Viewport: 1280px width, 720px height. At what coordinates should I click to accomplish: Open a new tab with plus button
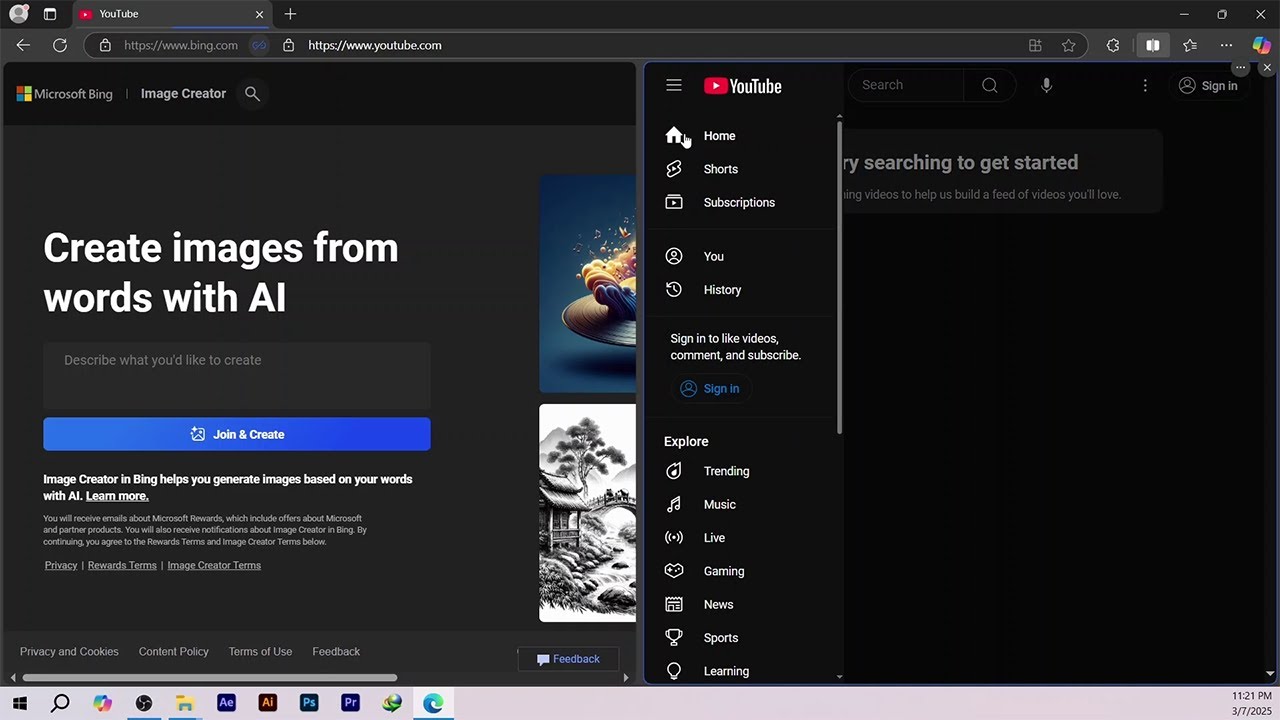(290, 14)
